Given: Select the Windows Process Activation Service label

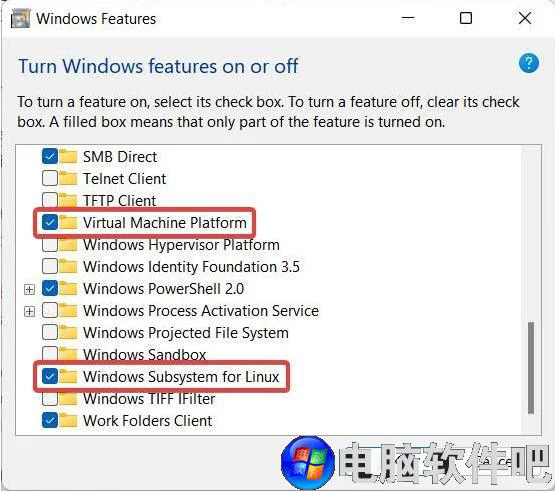Looking at the screenshot, I should coord(201,311).
